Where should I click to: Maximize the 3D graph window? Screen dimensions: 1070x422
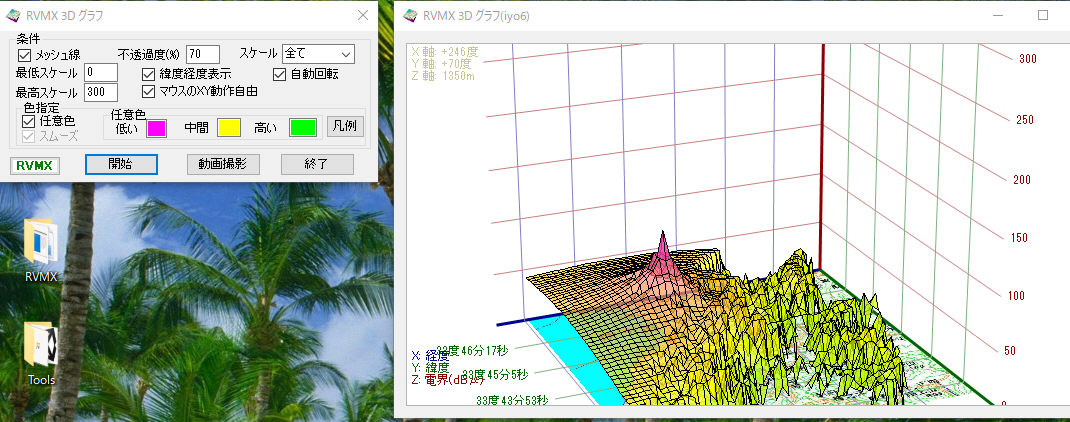click(x=1043, y=16)
